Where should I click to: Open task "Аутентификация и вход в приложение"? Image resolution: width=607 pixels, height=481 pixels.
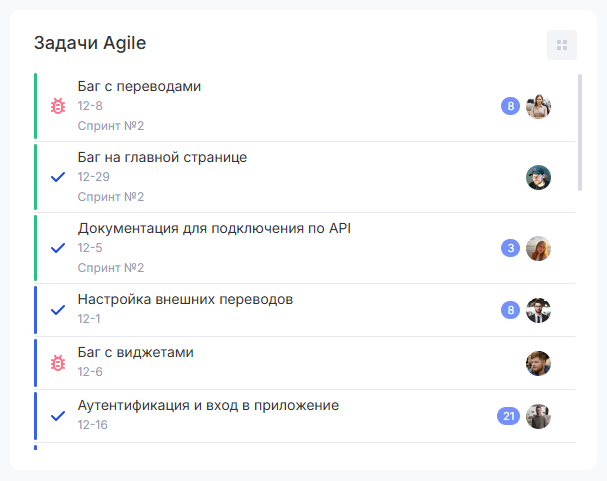pos(208,406)
